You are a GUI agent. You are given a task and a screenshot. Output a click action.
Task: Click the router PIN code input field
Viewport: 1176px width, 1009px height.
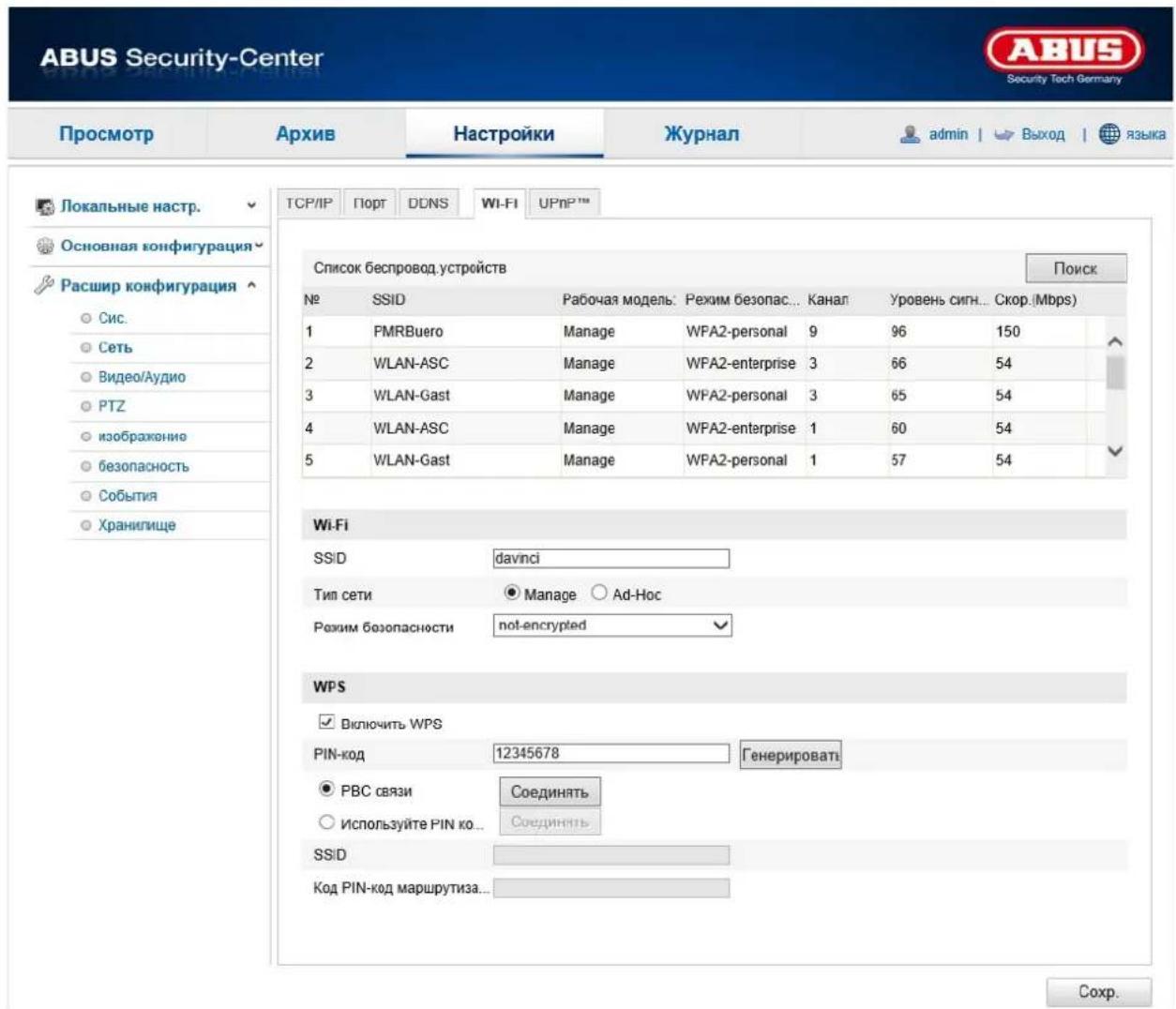tap(611, 887)
